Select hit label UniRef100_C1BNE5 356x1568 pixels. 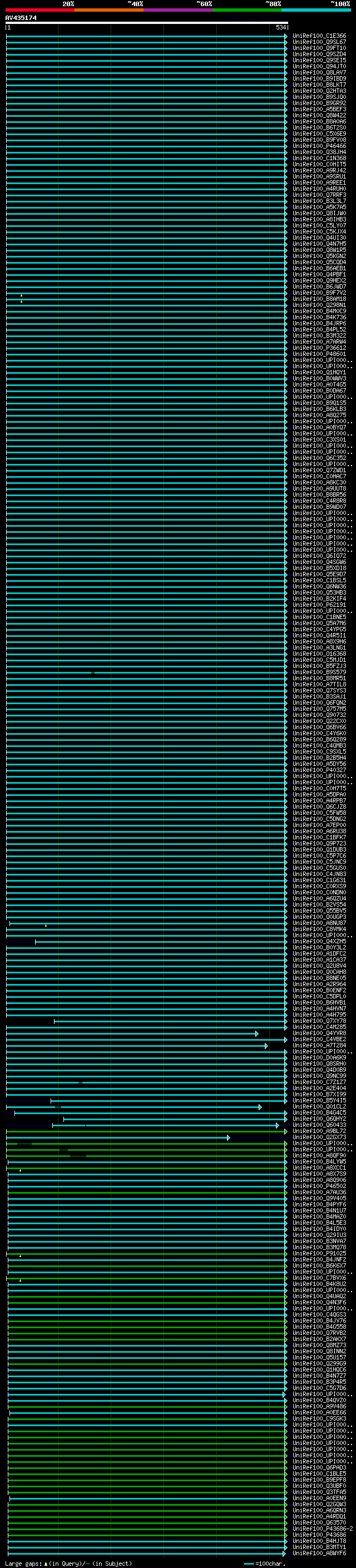[x=319, y=617]
